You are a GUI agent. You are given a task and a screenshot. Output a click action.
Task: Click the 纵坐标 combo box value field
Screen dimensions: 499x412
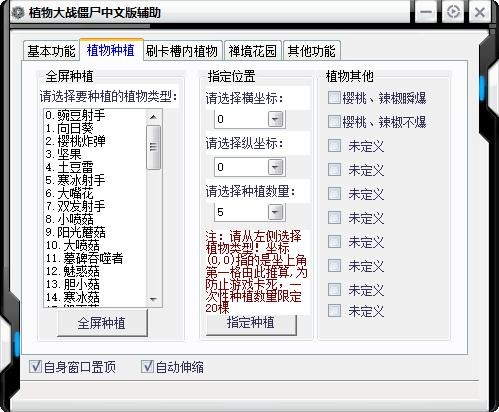[x=241, y=167]
